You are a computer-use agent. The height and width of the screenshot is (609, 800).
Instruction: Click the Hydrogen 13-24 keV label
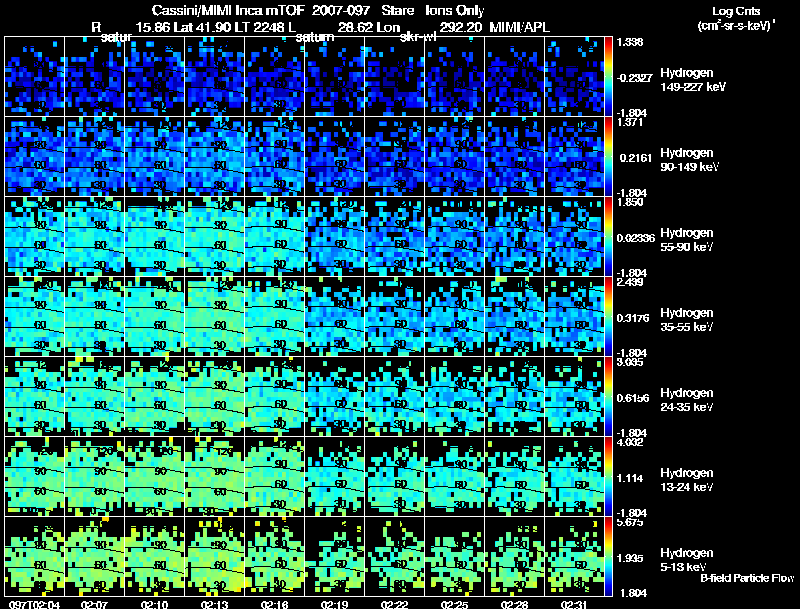687,480
